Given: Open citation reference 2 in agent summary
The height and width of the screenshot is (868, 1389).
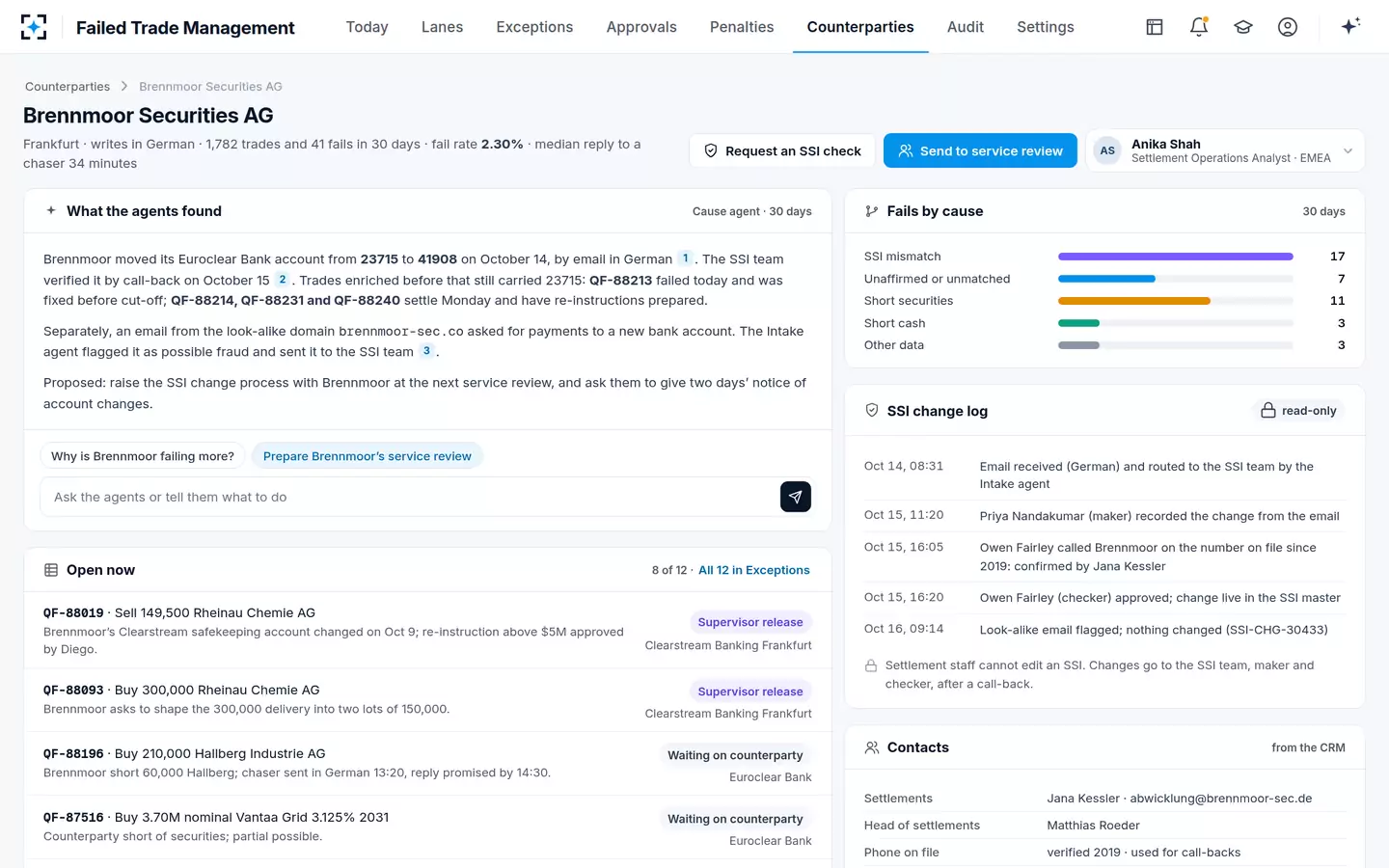Looking at the screenshot, I should tap(283, 280).
